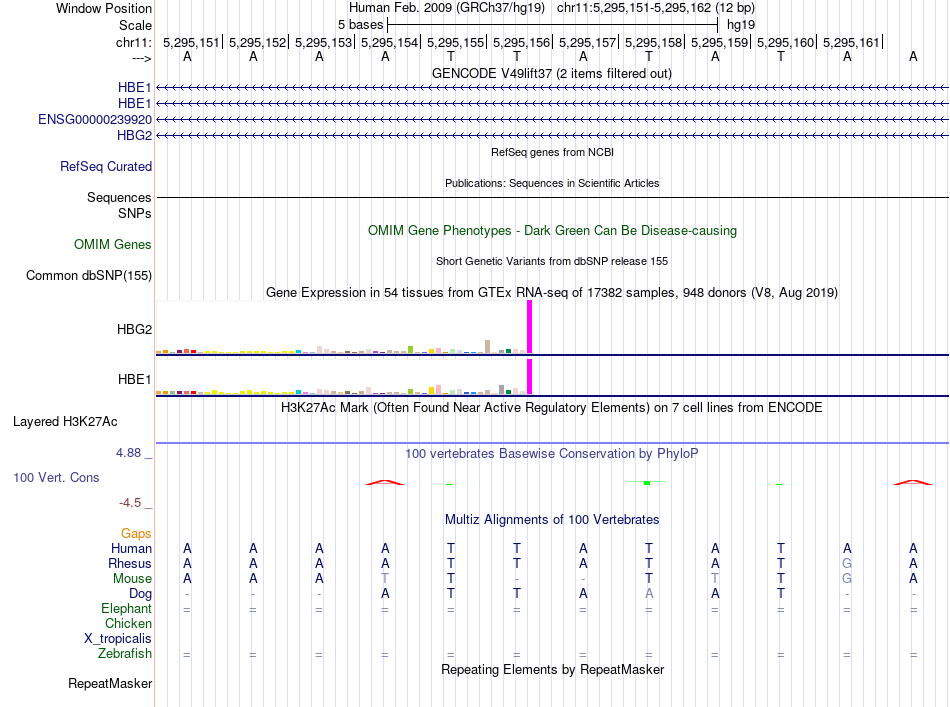The width and height of the screenshot is (950, 707).
Task: Click the magenta bar in HBE1 expression chart
Action: (x=530, y=377)
